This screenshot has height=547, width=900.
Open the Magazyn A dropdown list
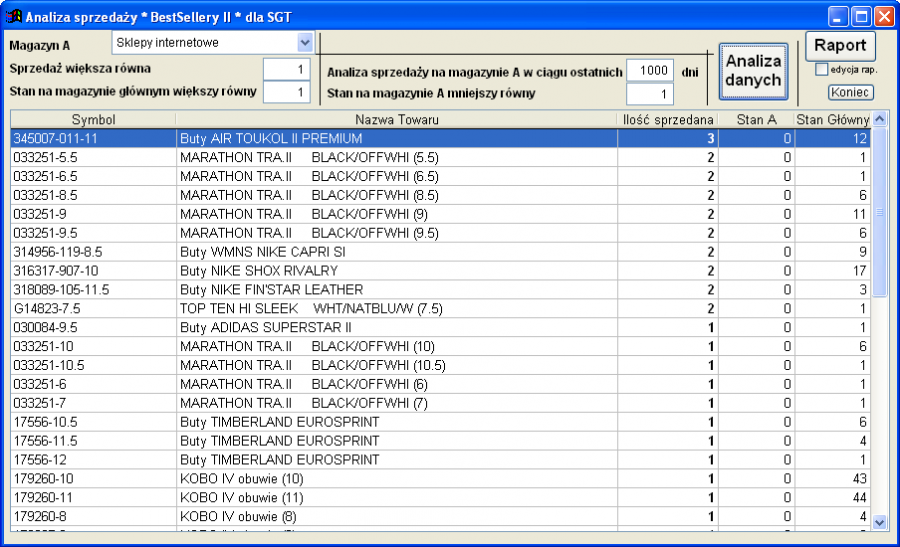coord(305,42)
